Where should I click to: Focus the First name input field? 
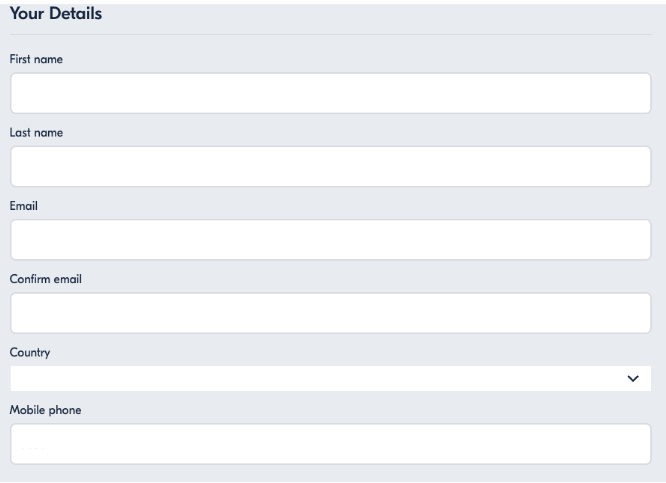tap(330, 93)
